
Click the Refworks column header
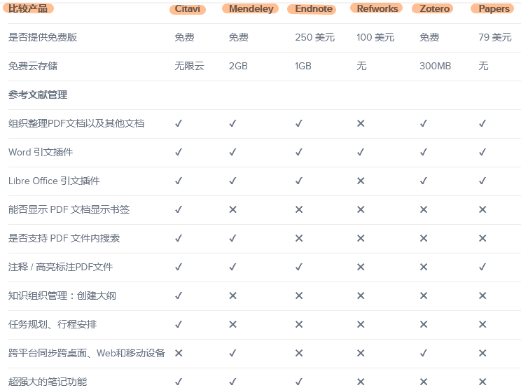pyautogui.click(x=377, y=8)
